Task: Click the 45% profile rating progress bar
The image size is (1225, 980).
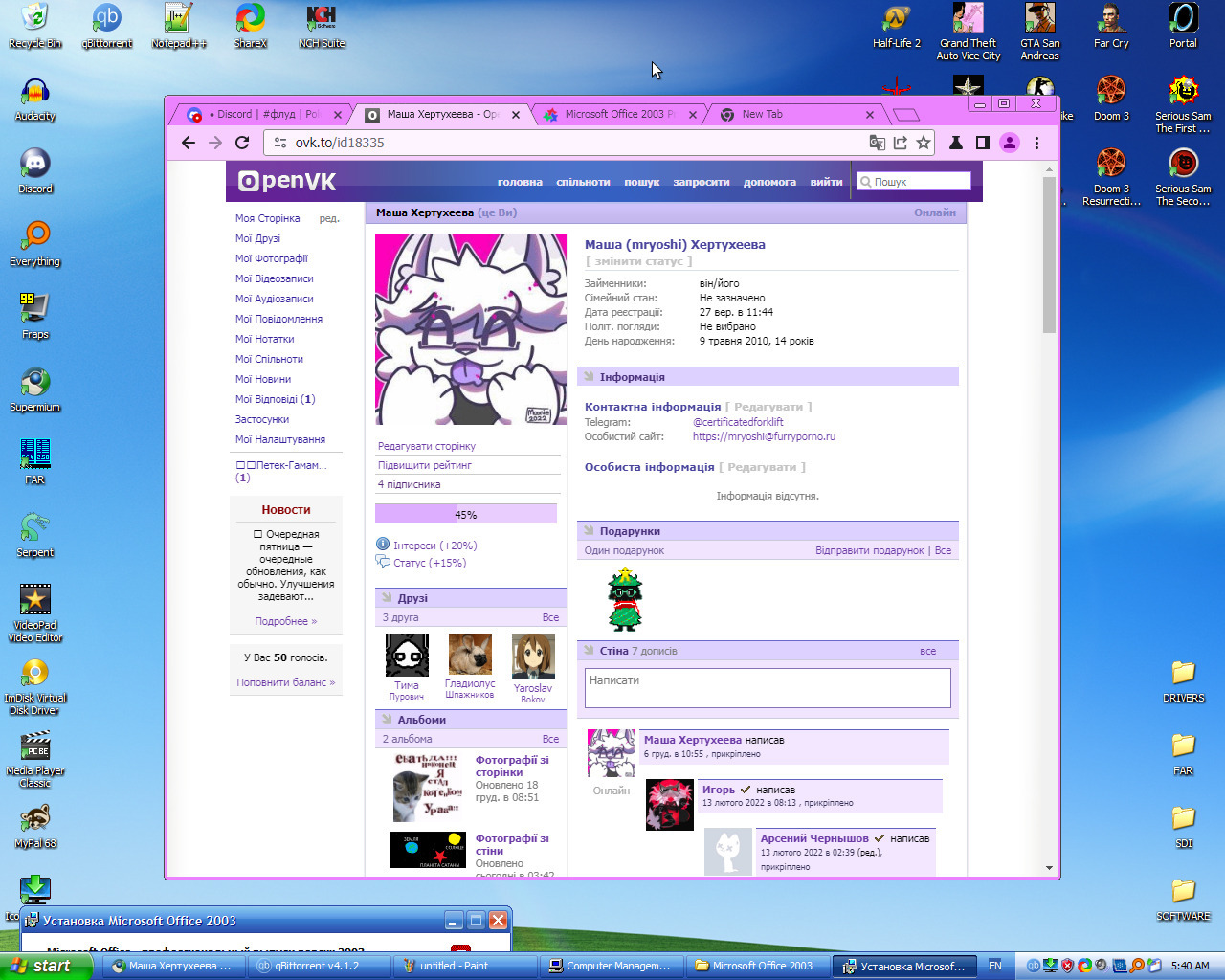Action: [466, 515]
